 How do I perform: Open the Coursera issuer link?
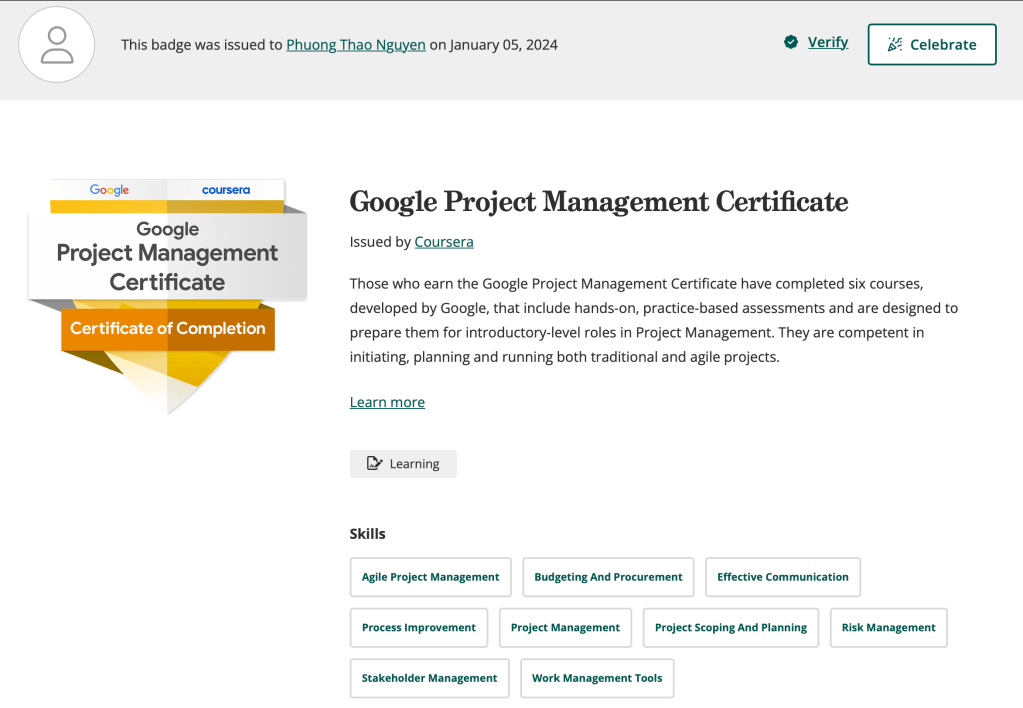444,242
